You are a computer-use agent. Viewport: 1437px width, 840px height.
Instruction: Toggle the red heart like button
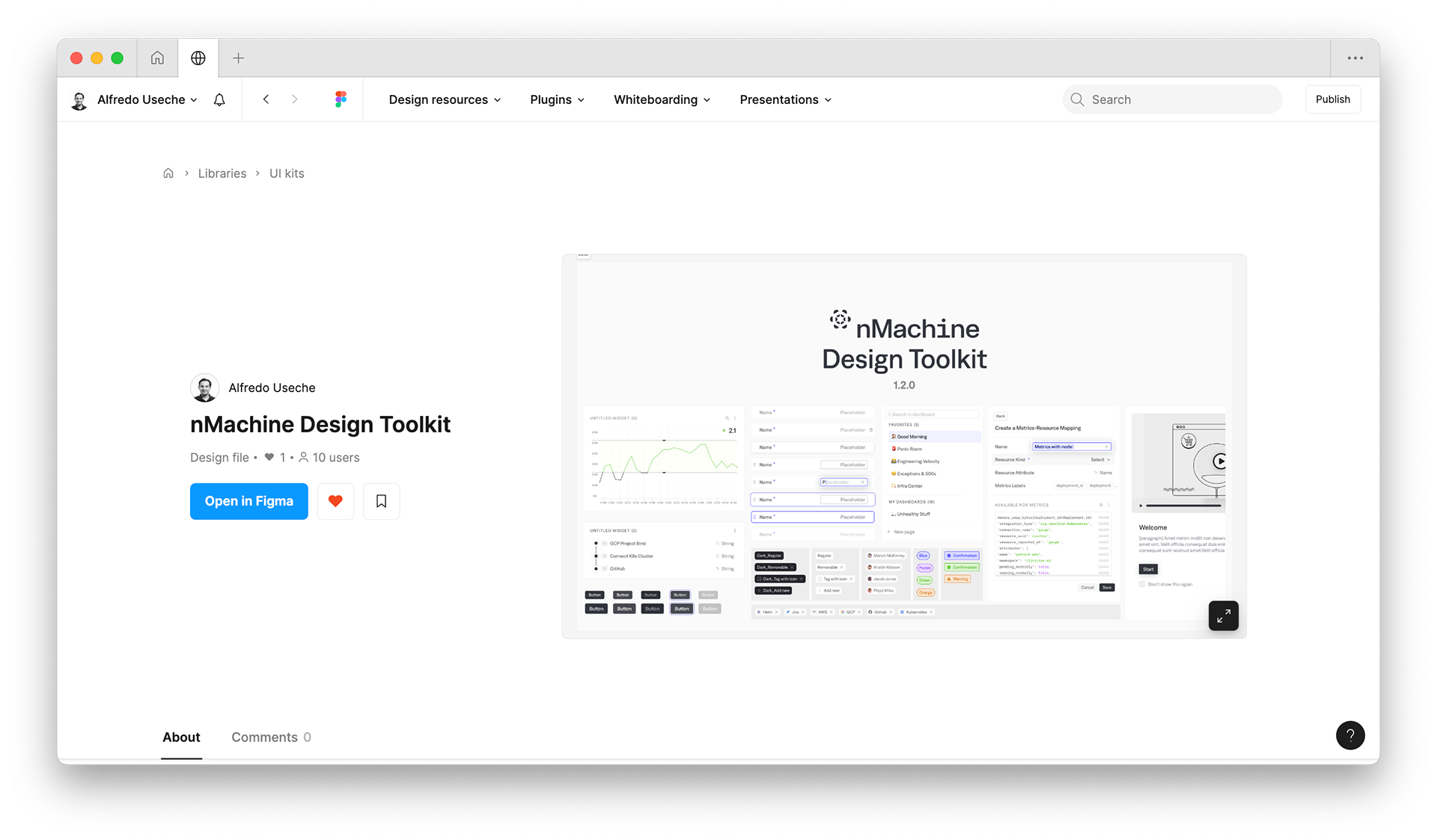[335, 501]
